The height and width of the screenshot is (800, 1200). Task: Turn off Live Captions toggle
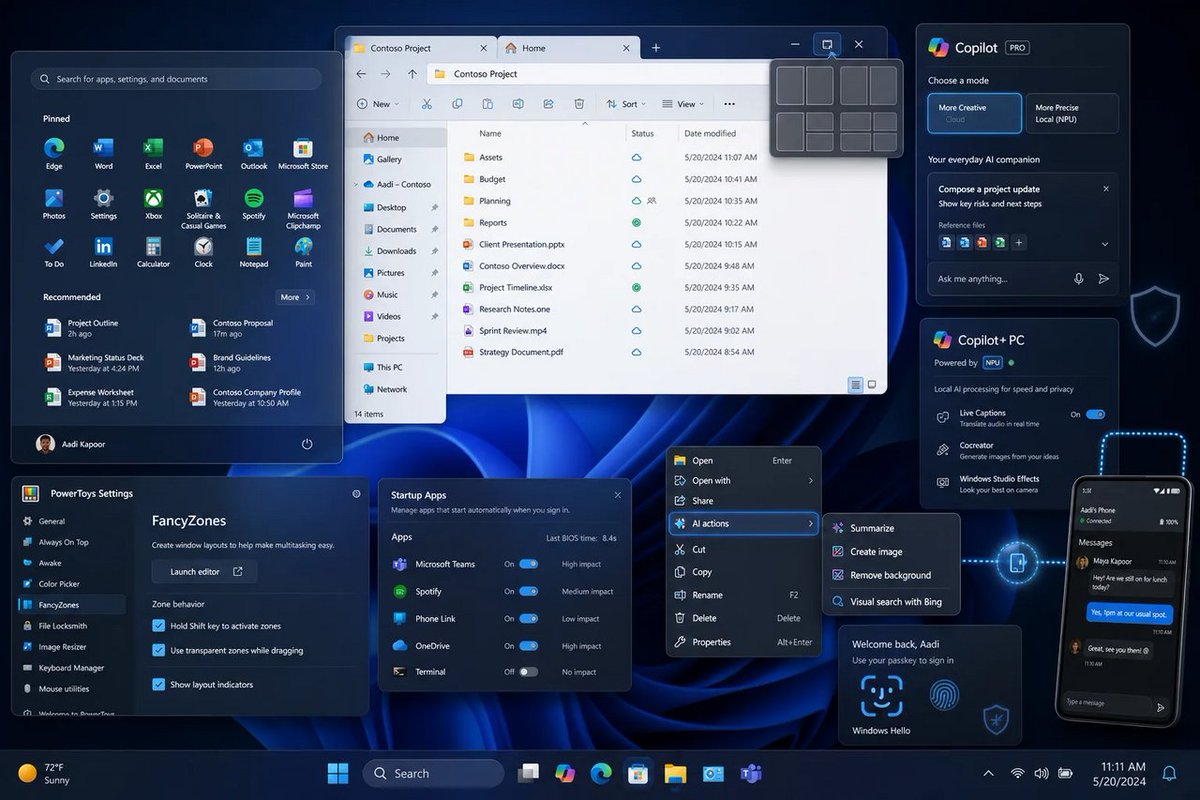coord(1095,414)
